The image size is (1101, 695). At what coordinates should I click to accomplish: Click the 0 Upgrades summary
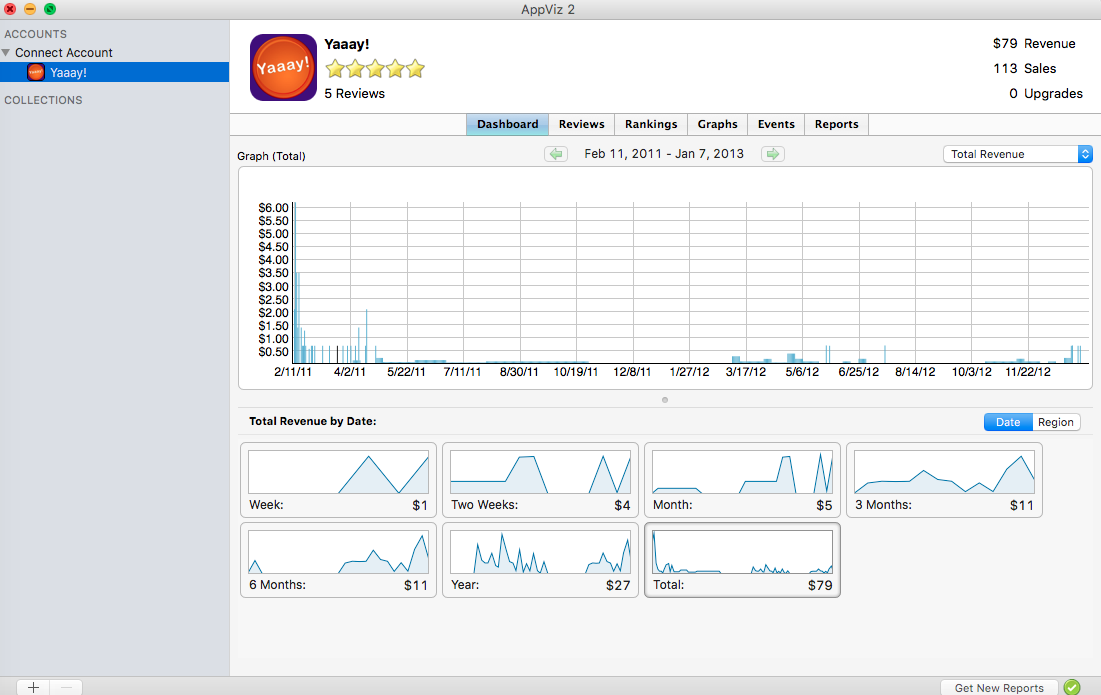[x=1046, y=93]
